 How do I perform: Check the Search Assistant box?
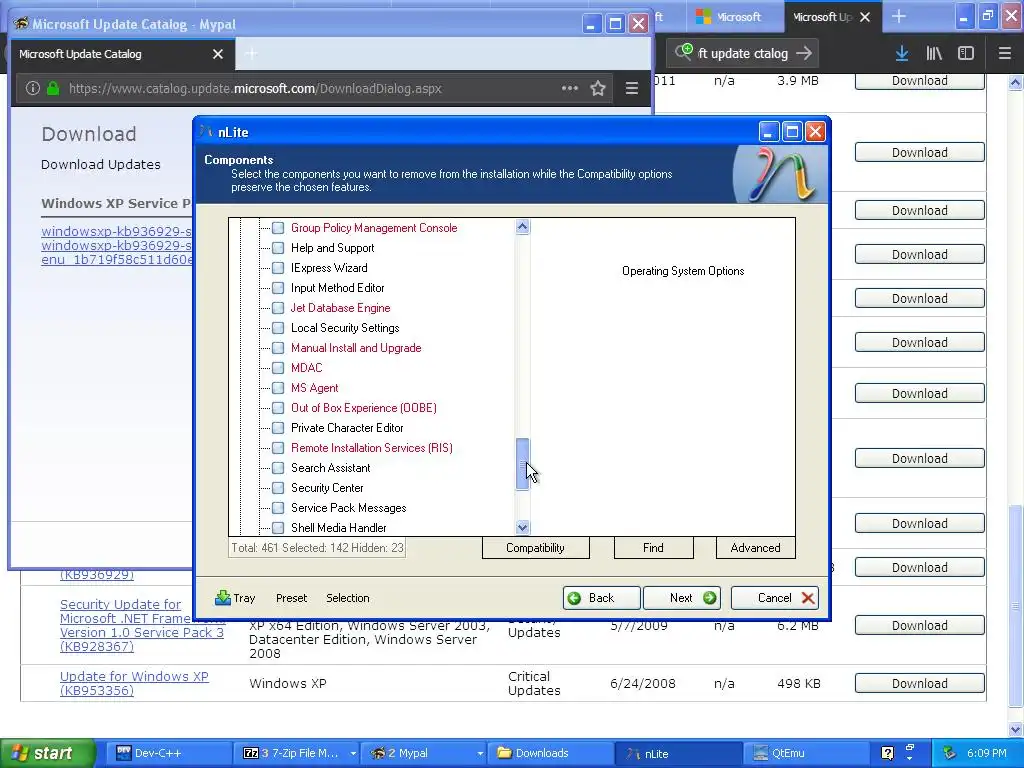click(278, 468)
